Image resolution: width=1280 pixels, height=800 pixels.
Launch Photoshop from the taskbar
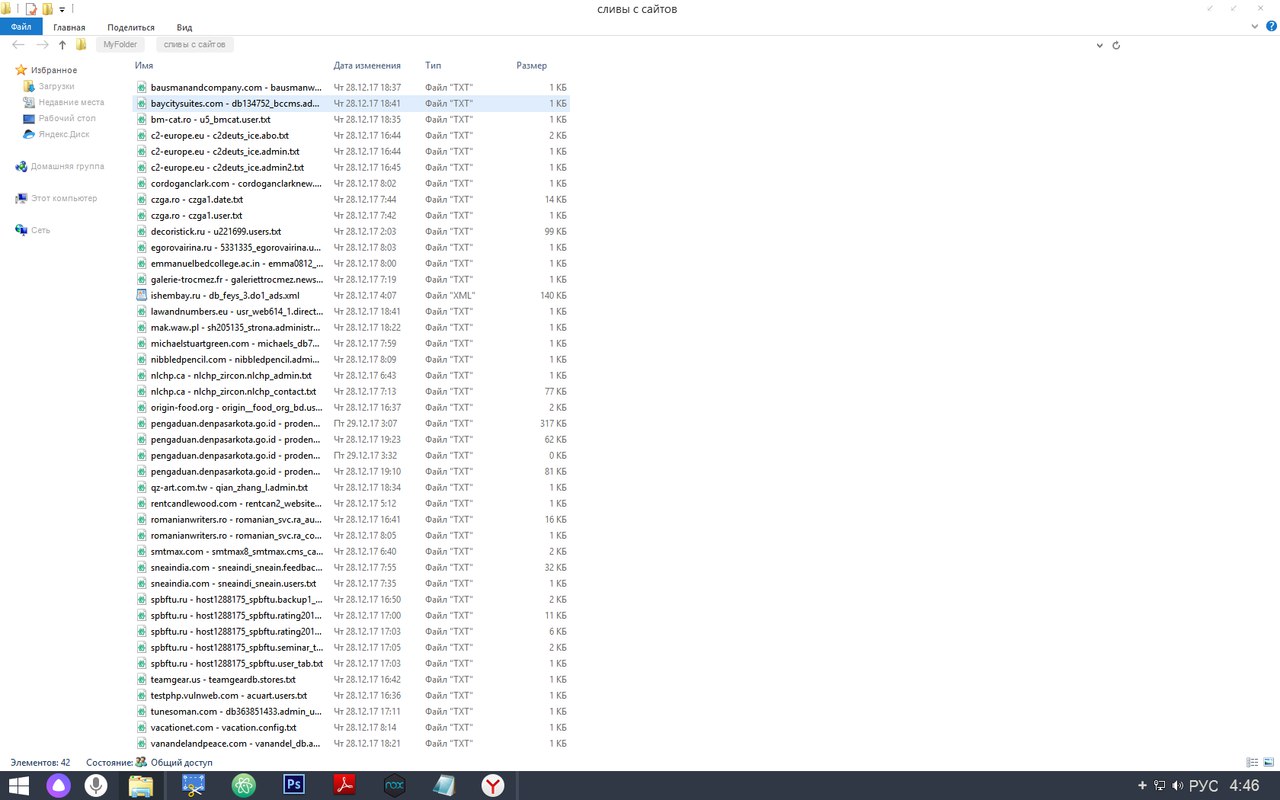(294, 785)
